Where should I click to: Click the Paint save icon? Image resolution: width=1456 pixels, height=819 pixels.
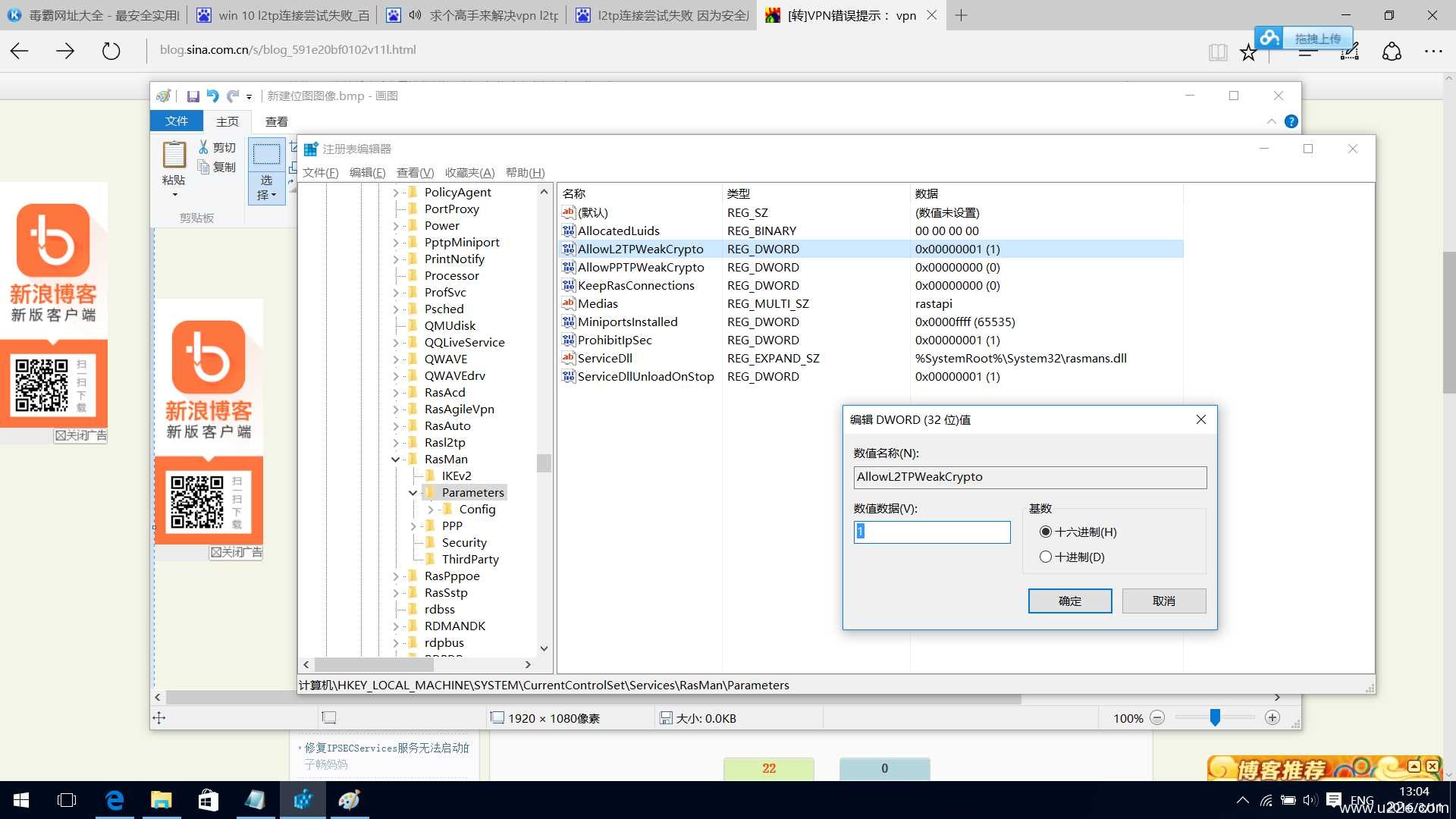193,96
